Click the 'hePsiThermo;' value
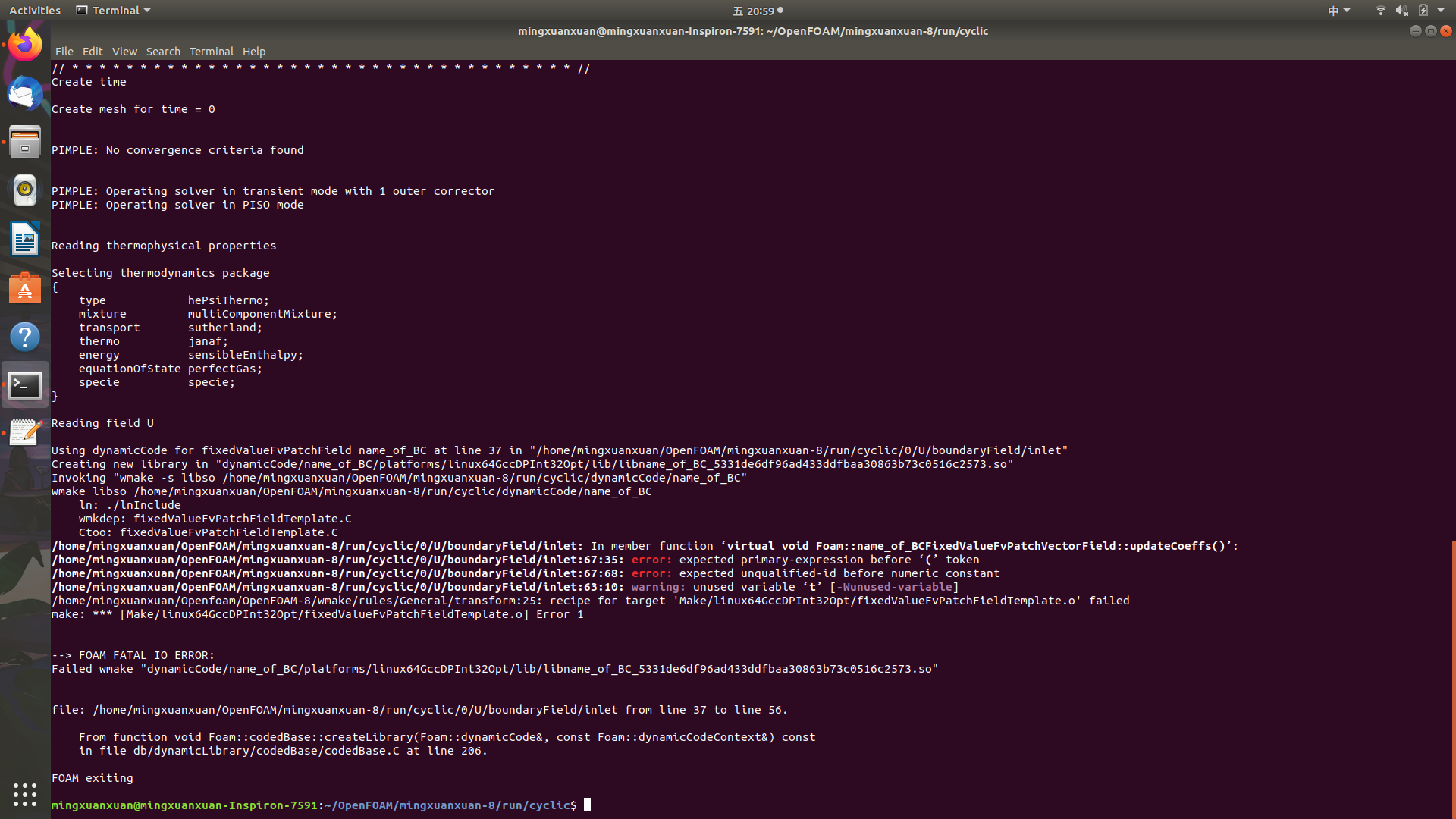 pyautogui.click(x=228, y=300)
